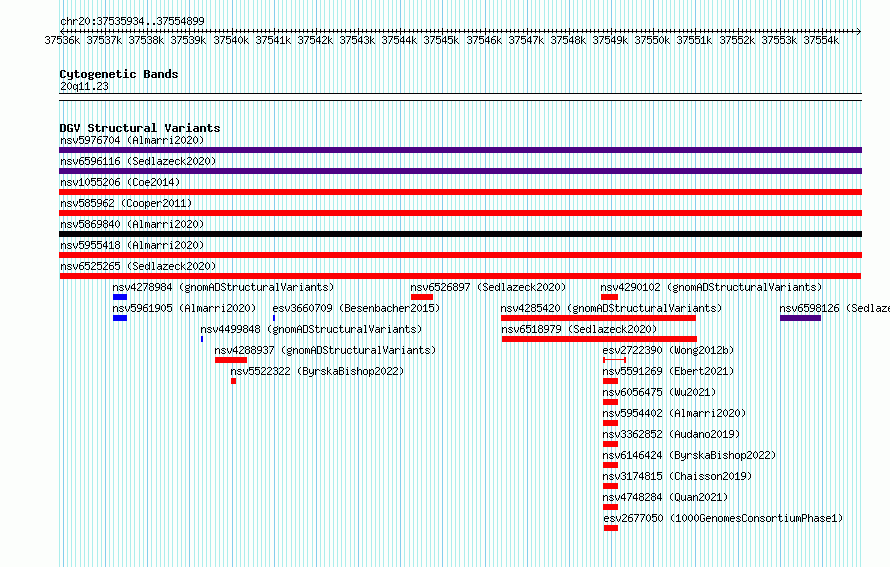Open nsv4288937 (gnomADStructuralVariants) label
The height and width of the screenshot is (567, 890).
(325, 350)
